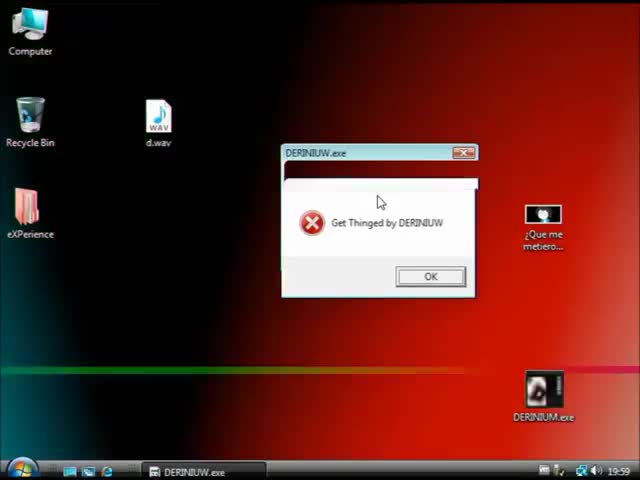Click the red error icon in dialog

tap(312, 223)
